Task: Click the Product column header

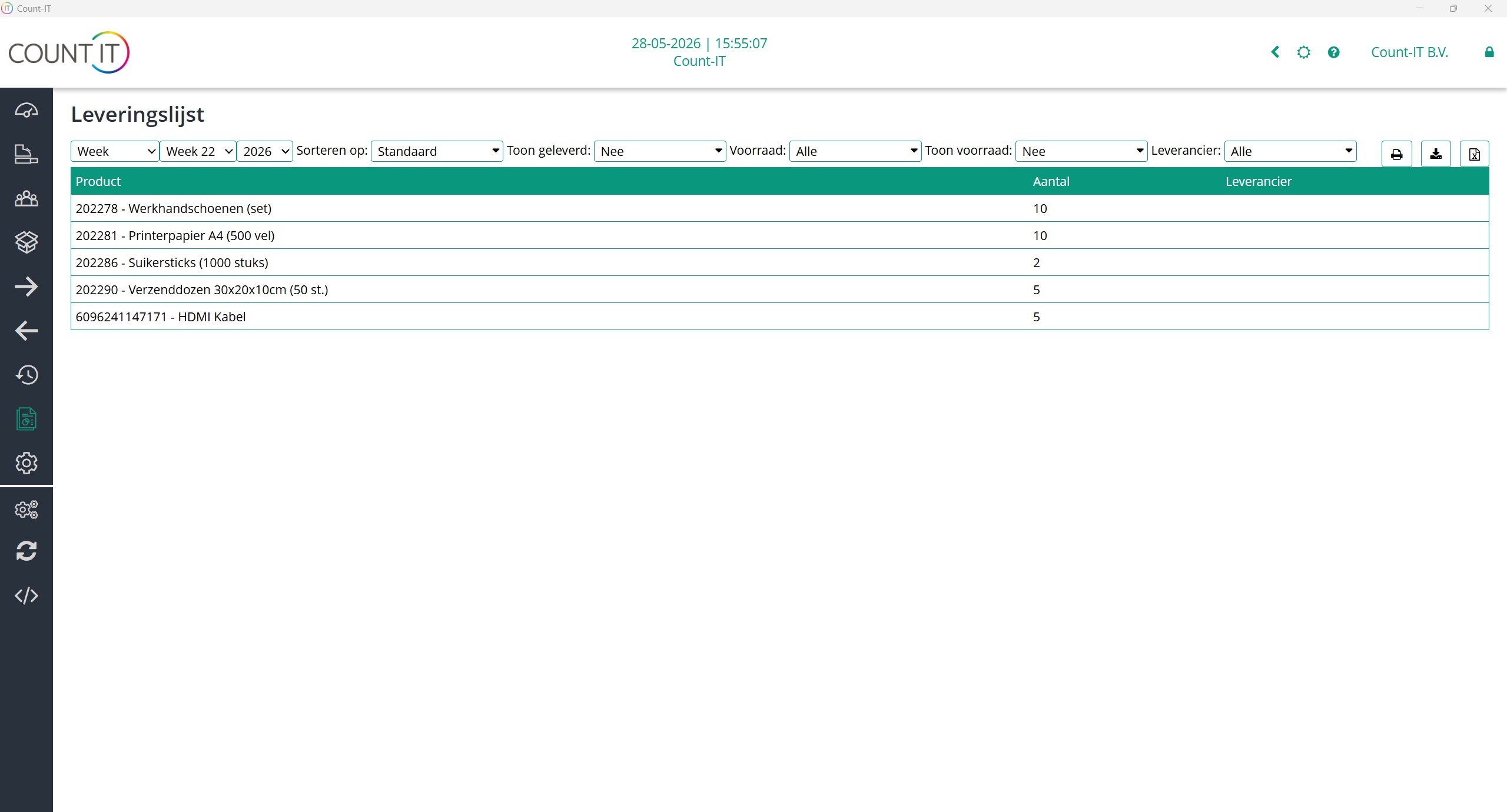Action: (98, 181)
